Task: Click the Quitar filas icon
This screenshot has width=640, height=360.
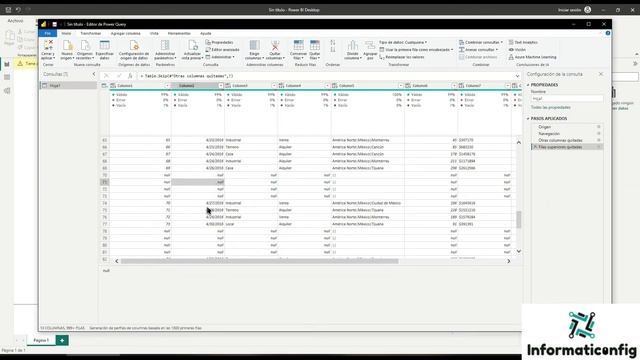Action: 315,45
